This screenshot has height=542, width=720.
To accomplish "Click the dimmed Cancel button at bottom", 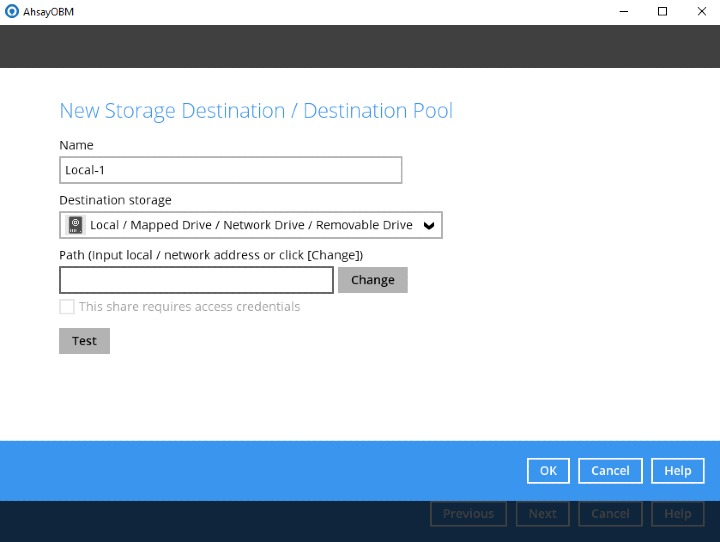I will (610, 514).
